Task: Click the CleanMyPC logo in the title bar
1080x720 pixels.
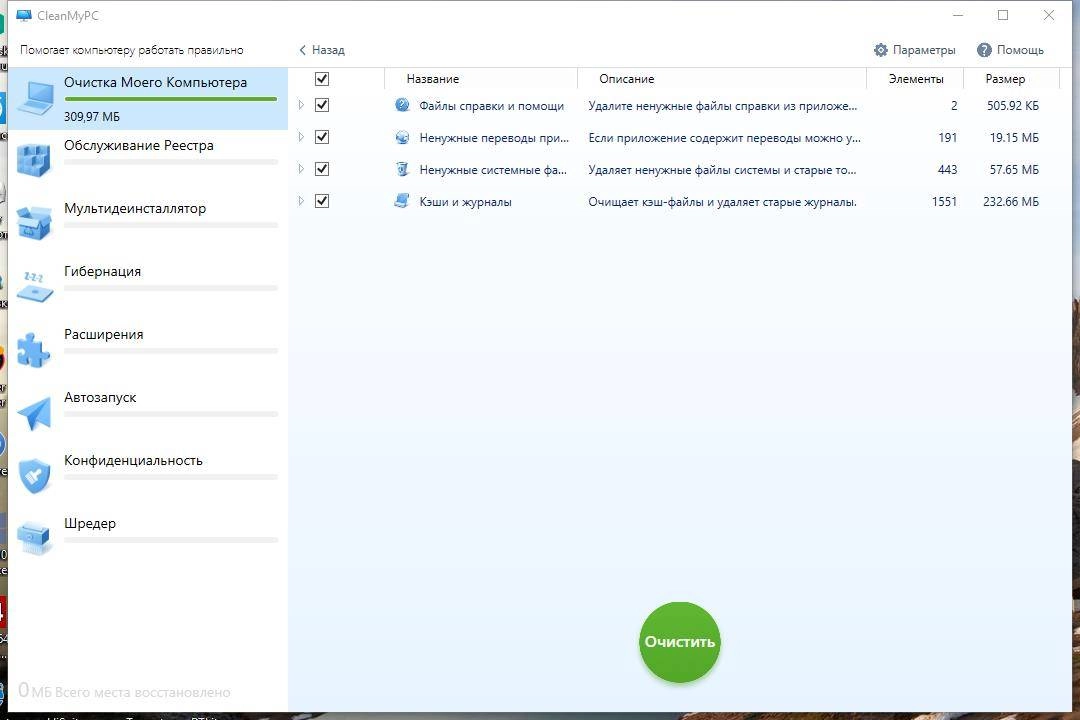Action: point(24,15)
